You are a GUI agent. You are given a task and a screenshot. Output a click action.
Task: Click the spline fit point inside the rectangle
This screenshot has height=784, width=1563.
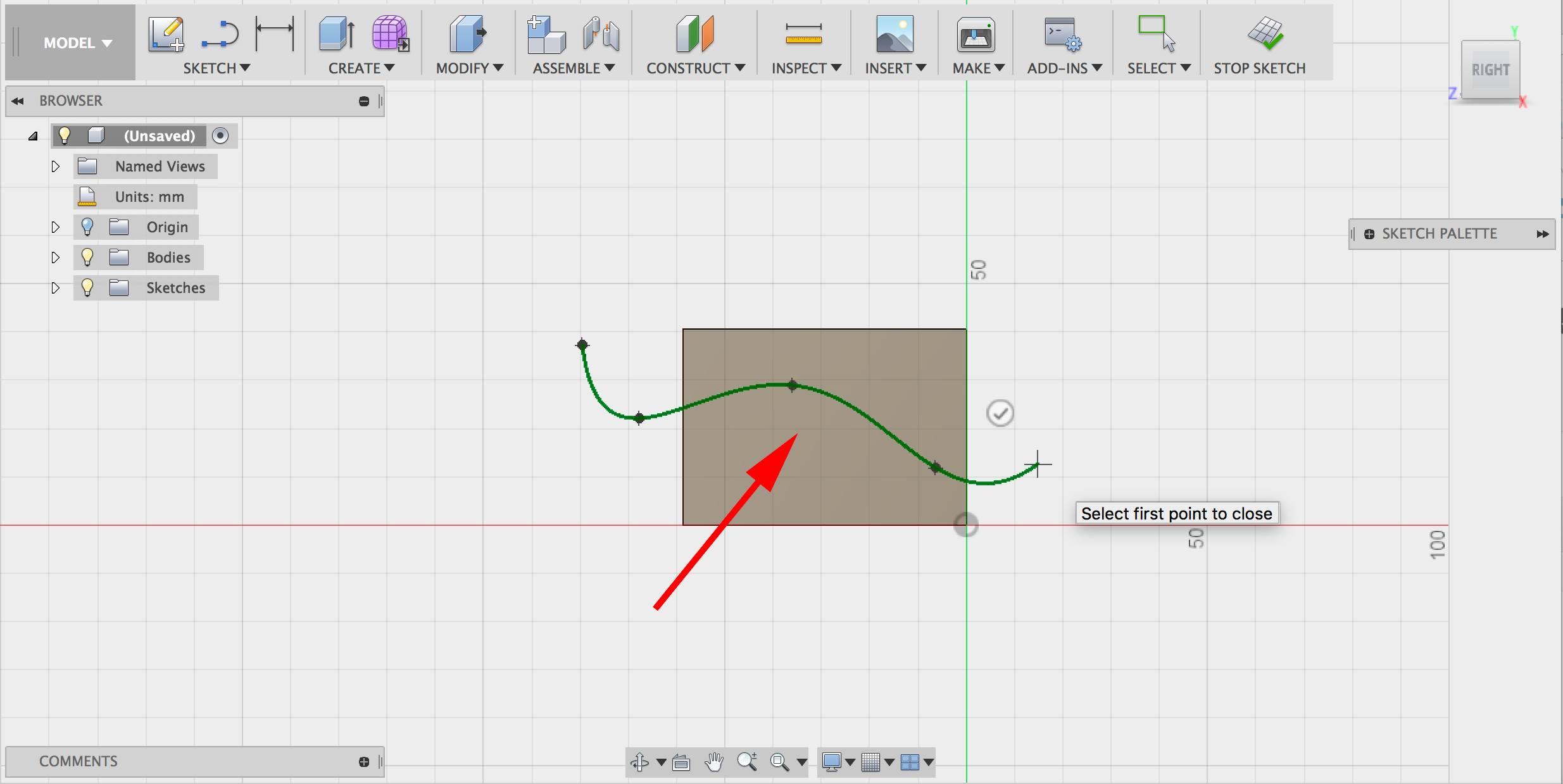[x=793, y=385]
